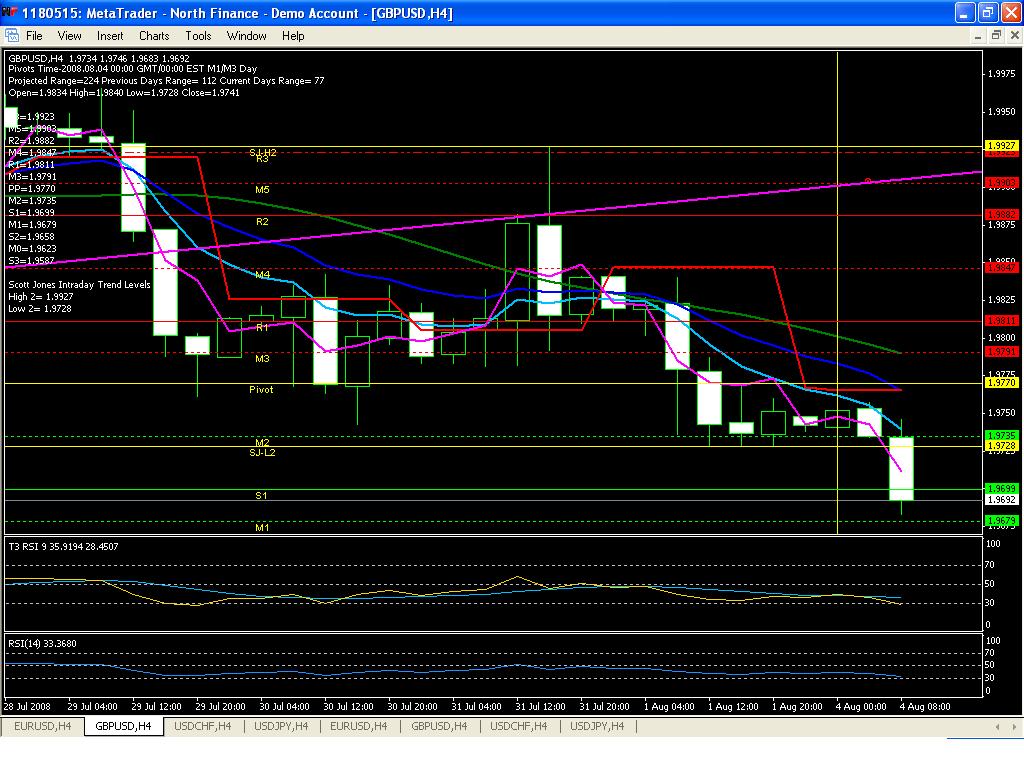Click the chart document icon beside File
Image resolution: width=1024 pixels, height=768 pixels.
(x=12, y=35)
